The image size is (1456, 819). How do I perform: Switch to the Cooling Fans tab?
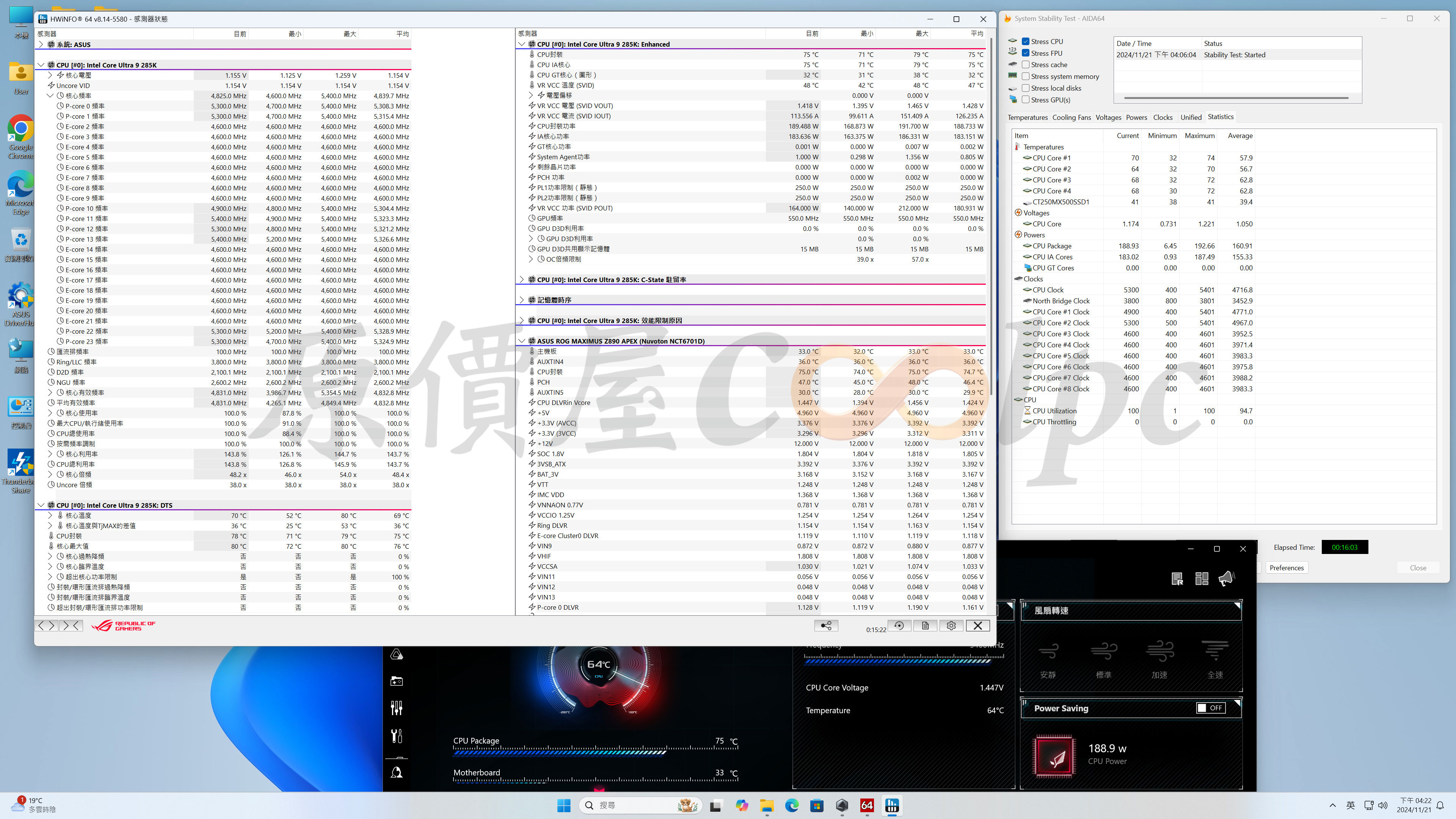tap(1071, 117)
